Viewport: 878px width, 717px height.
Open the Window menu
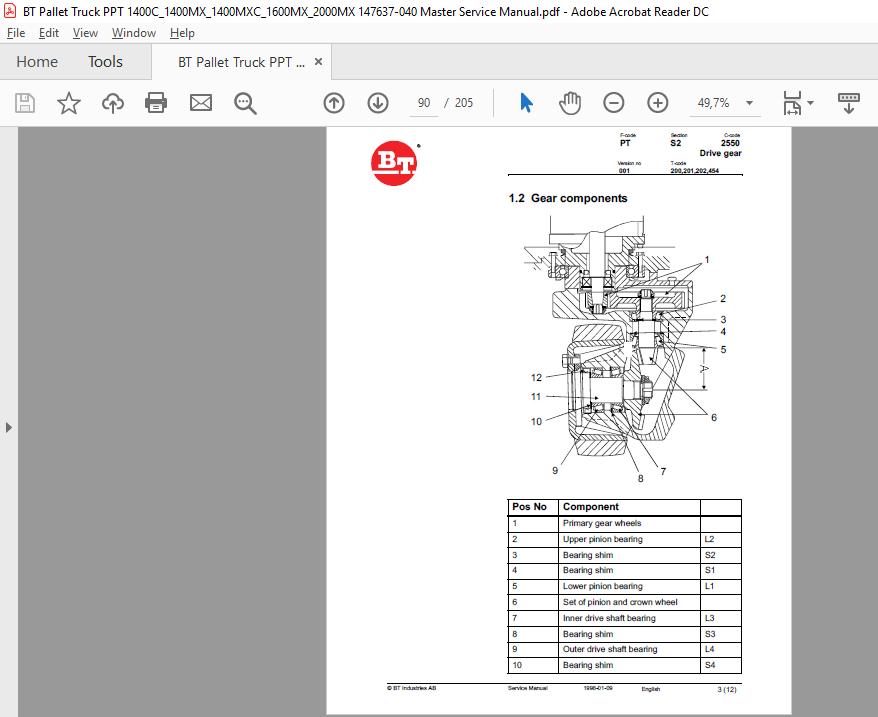(x=134, y=33)
